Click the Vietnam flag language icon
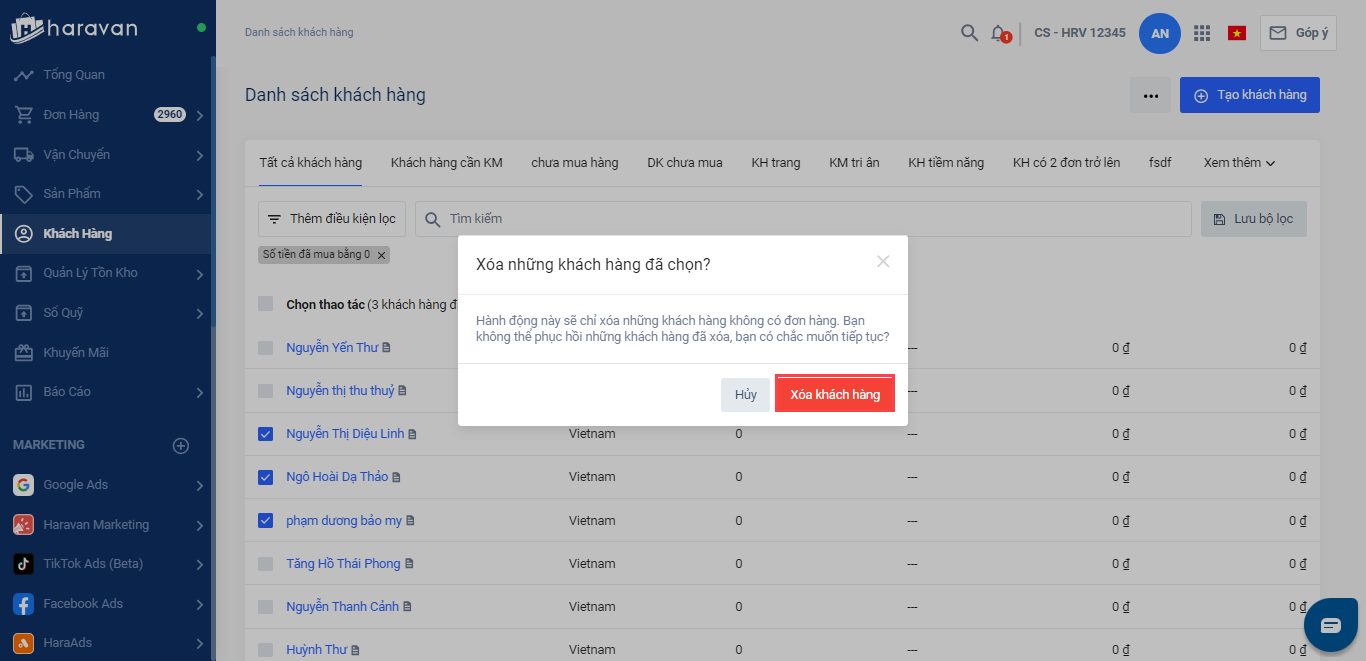 (1237, 33)
